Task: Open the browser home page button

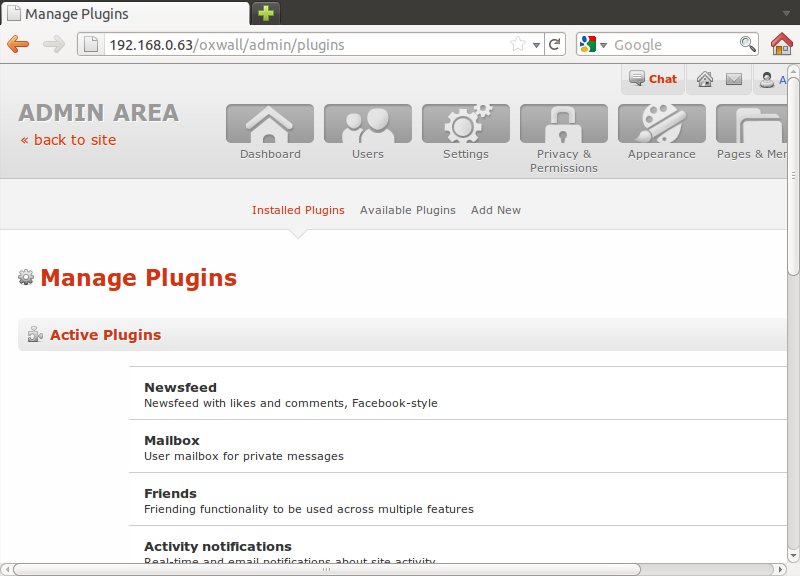Action: coord(782,44)
